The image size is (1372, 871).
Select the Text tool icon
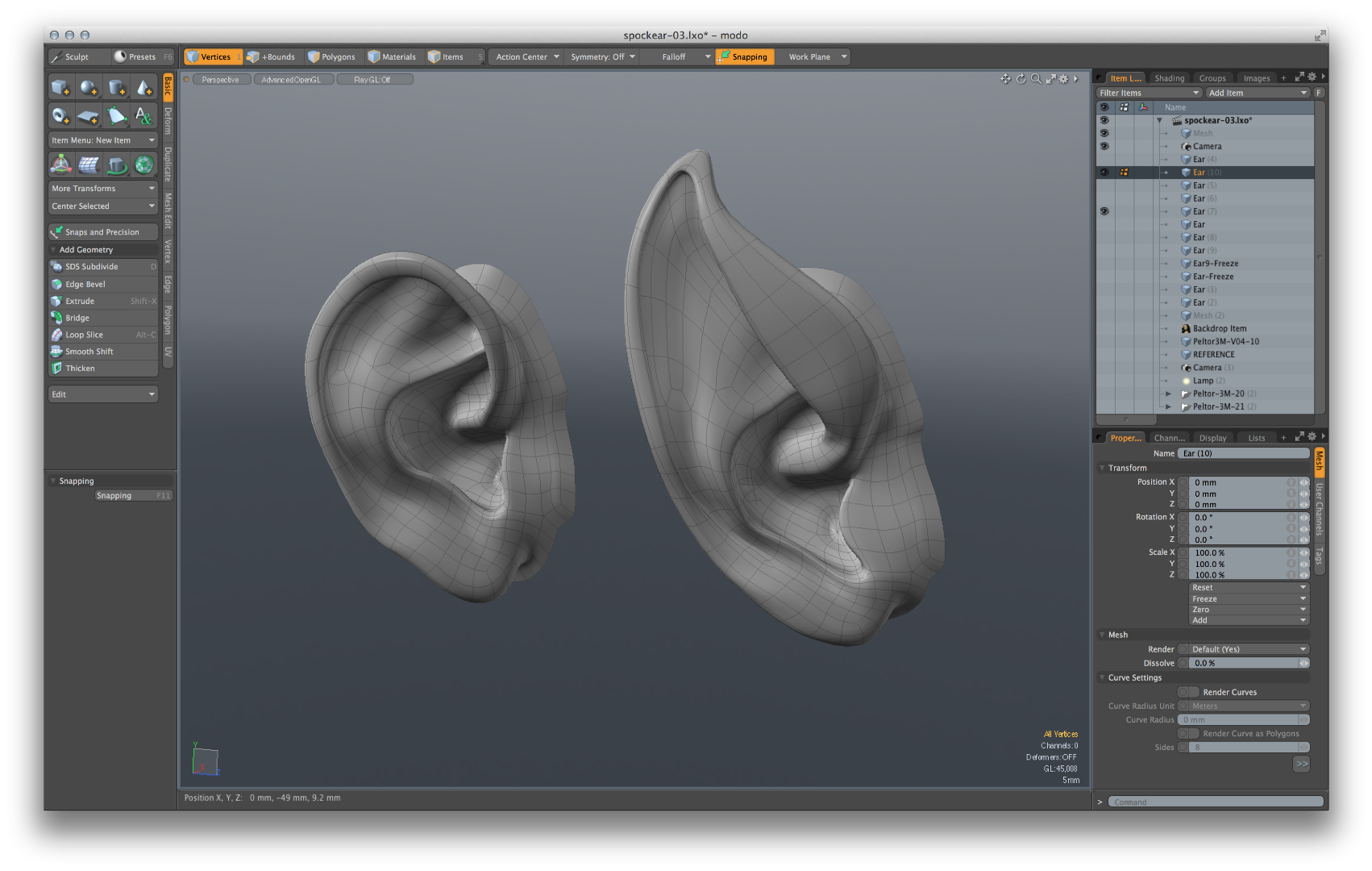coord(143,115)
